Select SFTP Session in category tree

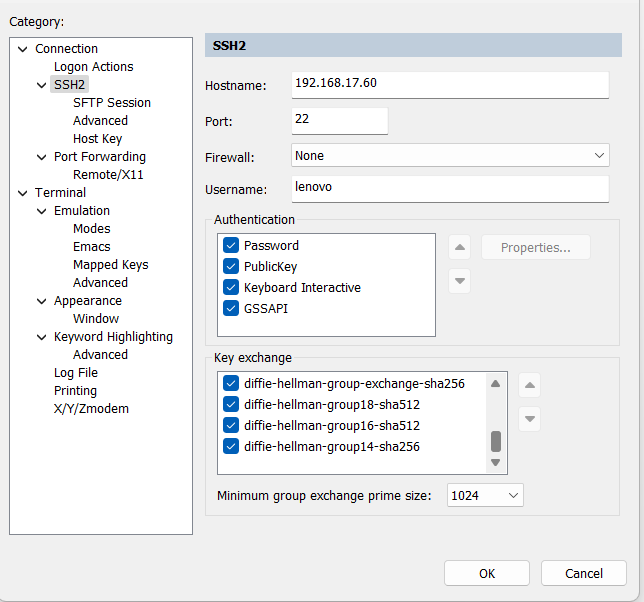pos(112,103)
